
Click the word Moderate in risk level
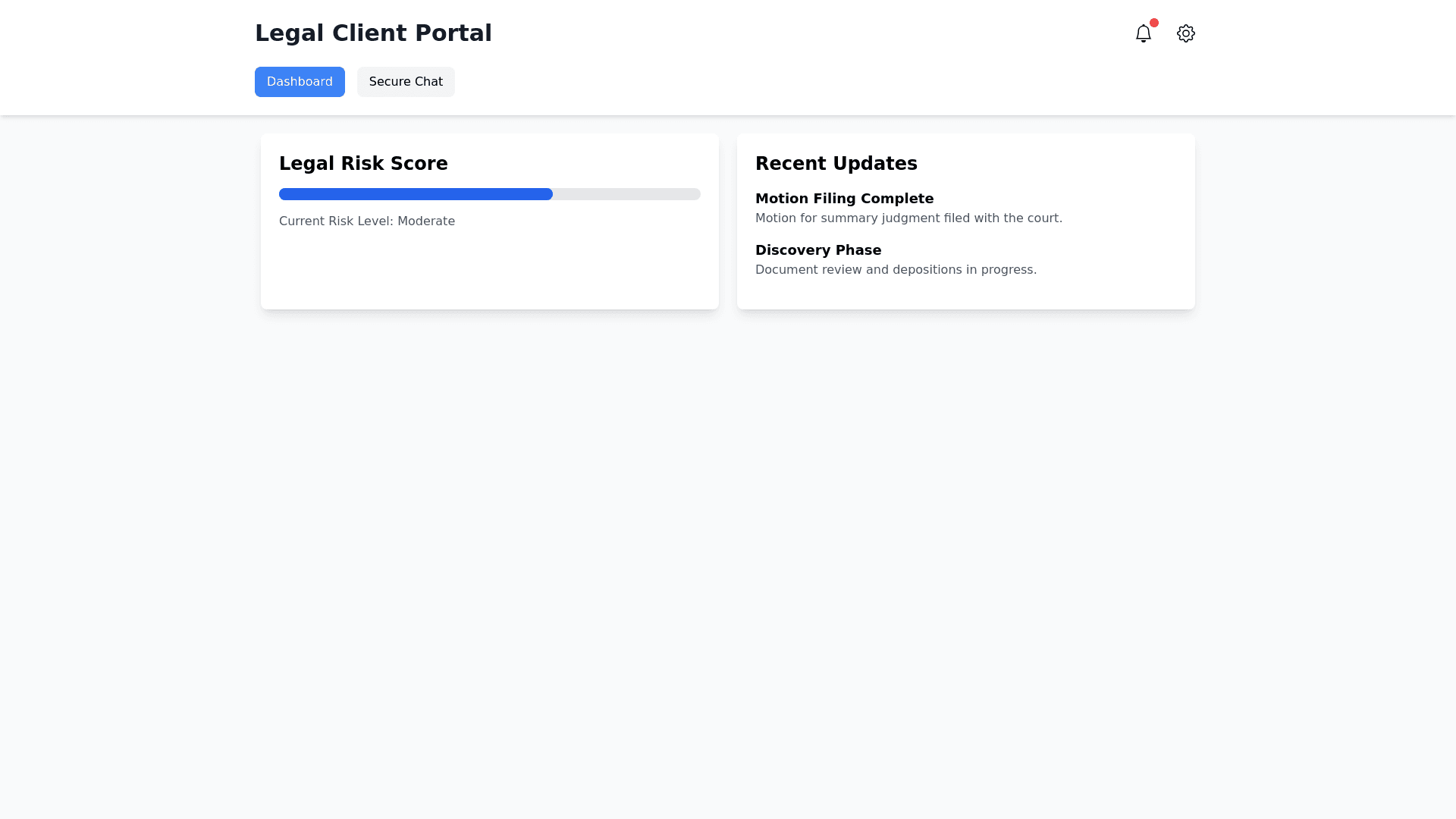pos(426,221)
